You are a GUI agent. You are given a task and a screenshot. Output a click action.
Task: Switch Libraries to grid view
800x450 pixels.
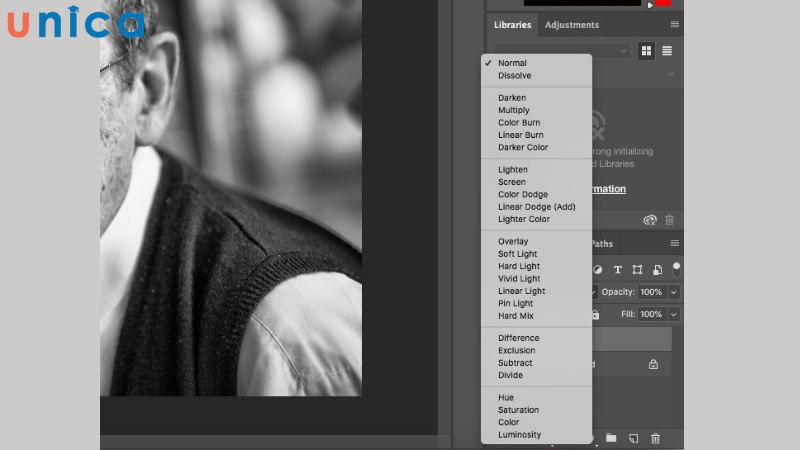click(647, 50)
